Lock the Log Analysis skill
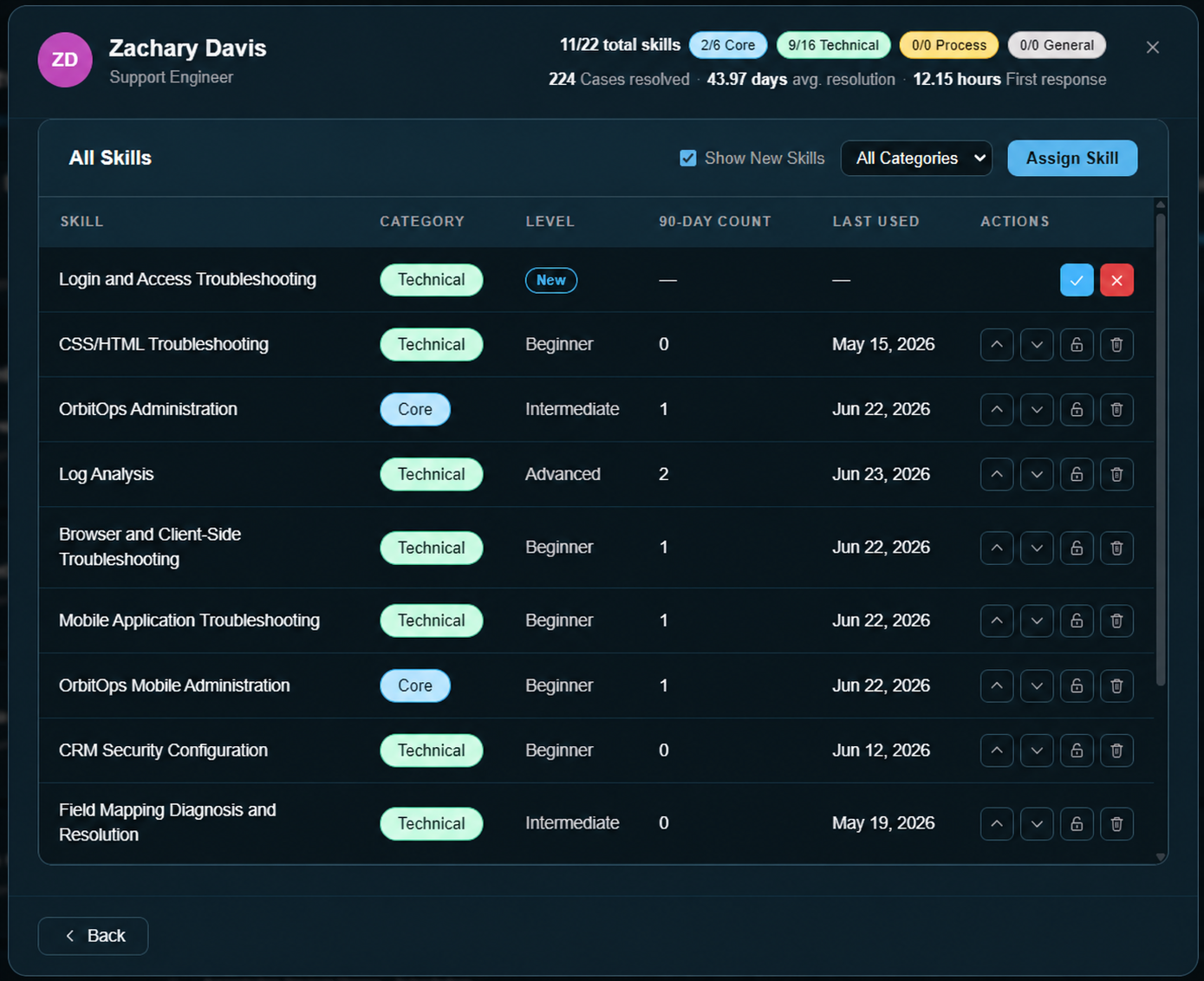This screenshot has width=1204, height=981. tap(1077, 474)
